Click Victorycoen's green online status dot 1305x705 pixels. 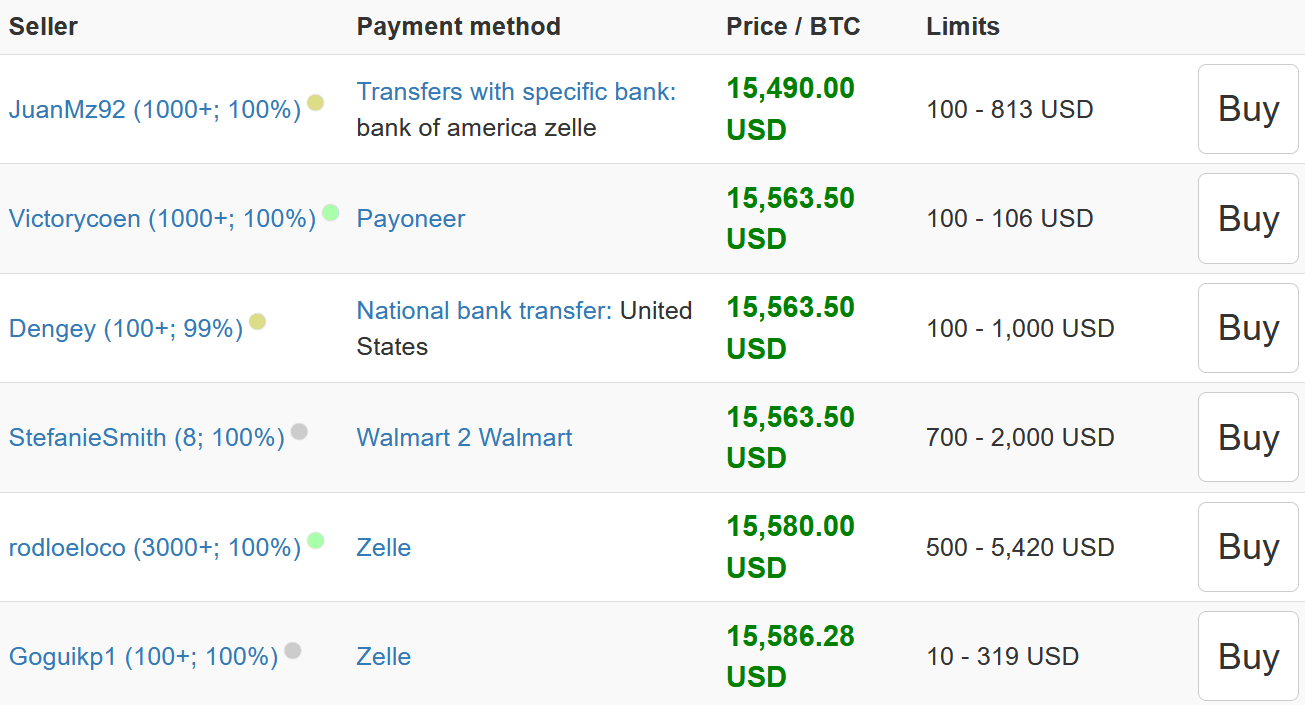click(331, 212)
